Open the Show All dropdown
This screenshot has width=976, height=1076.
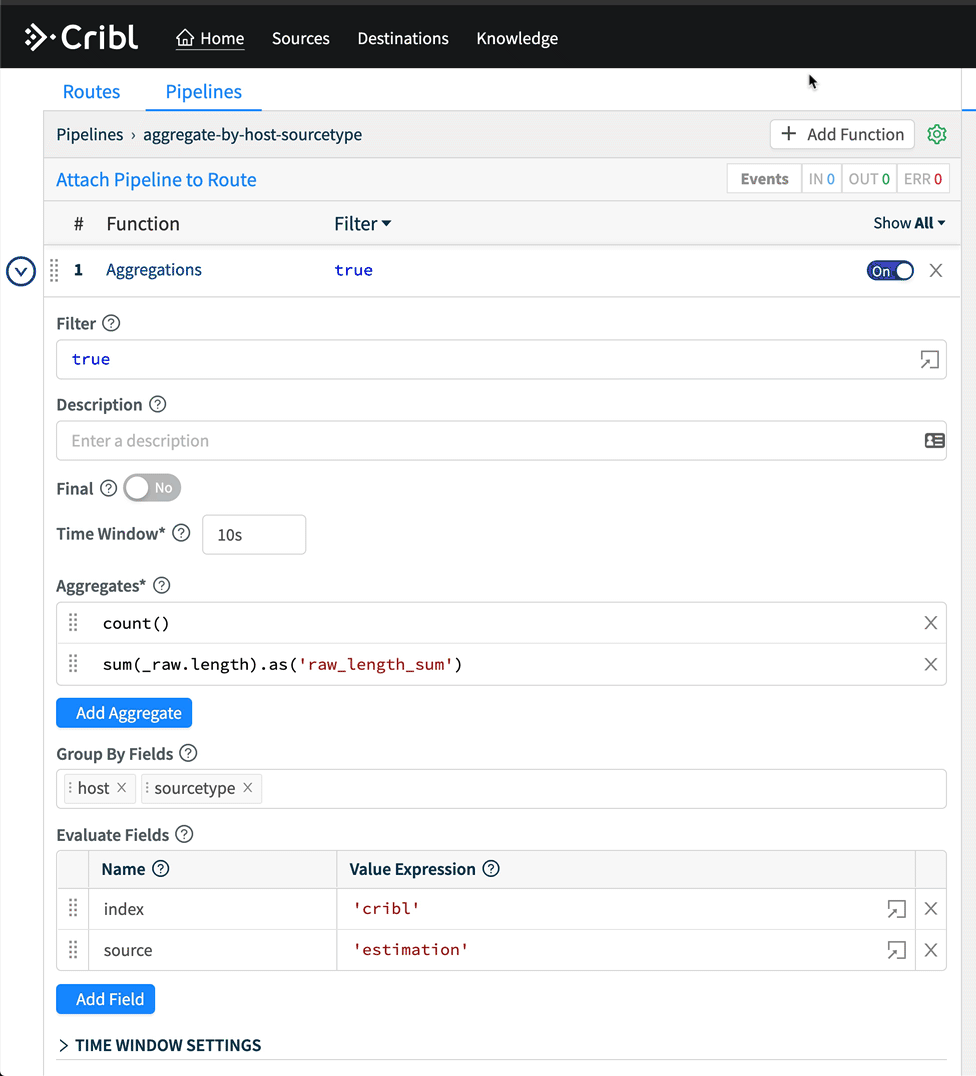pyautogui.click(x=908, y=224)
